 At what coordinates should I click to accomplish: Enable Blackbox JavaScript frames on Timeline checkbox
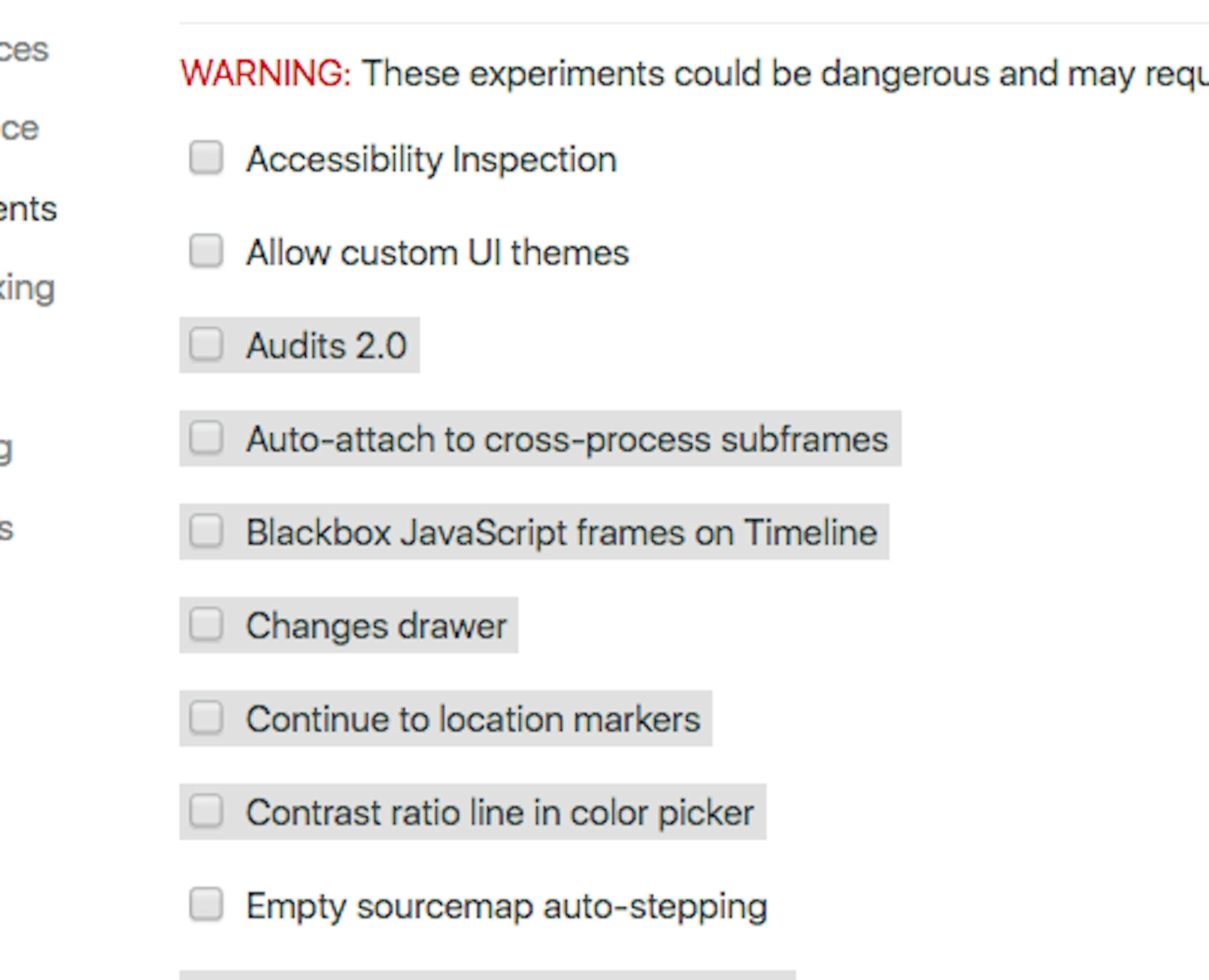206,531
